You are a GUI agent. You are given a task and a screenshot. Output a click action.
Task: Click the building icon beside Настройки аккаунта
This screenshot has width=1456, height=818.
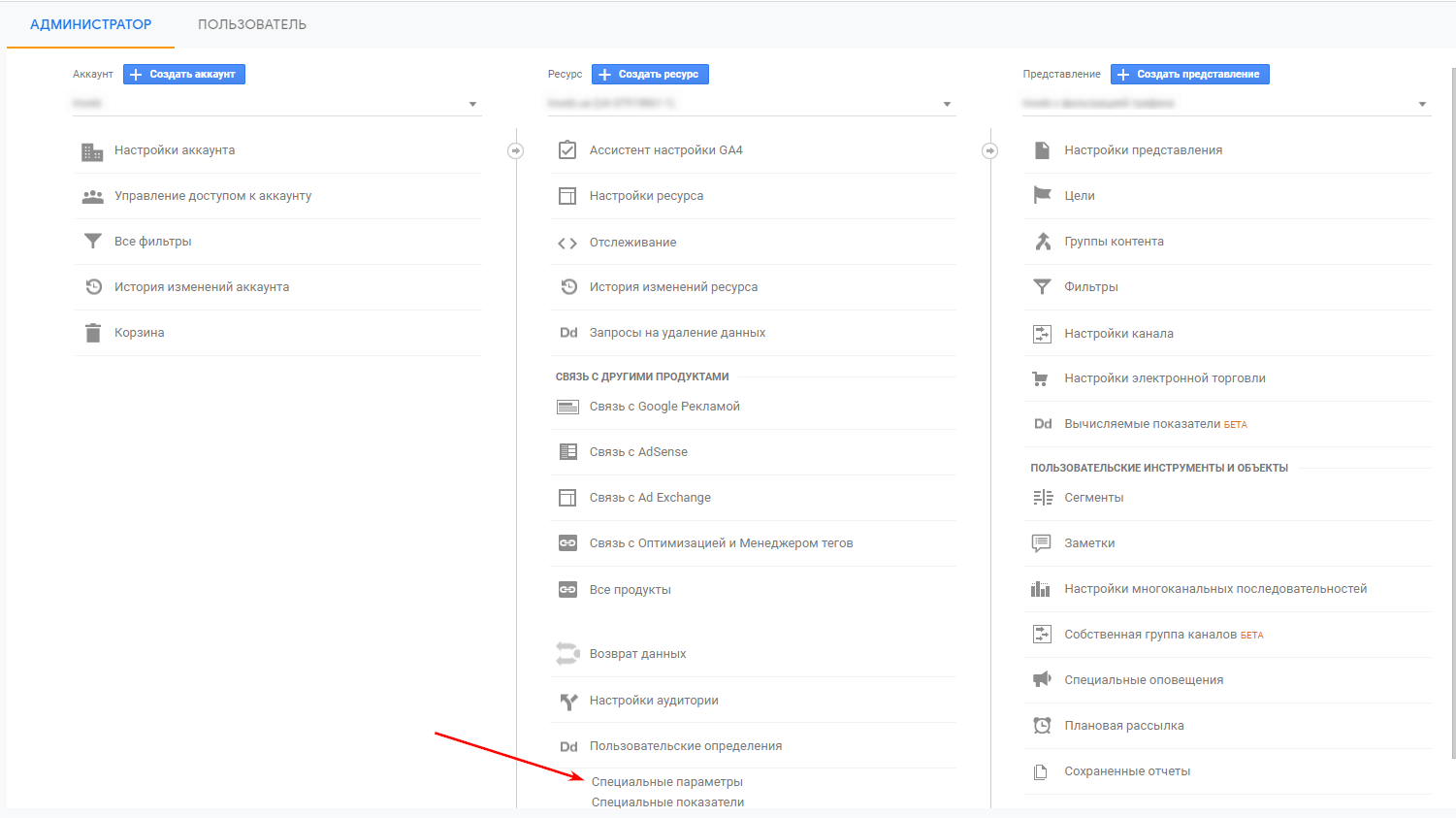(x=92, y=151)
